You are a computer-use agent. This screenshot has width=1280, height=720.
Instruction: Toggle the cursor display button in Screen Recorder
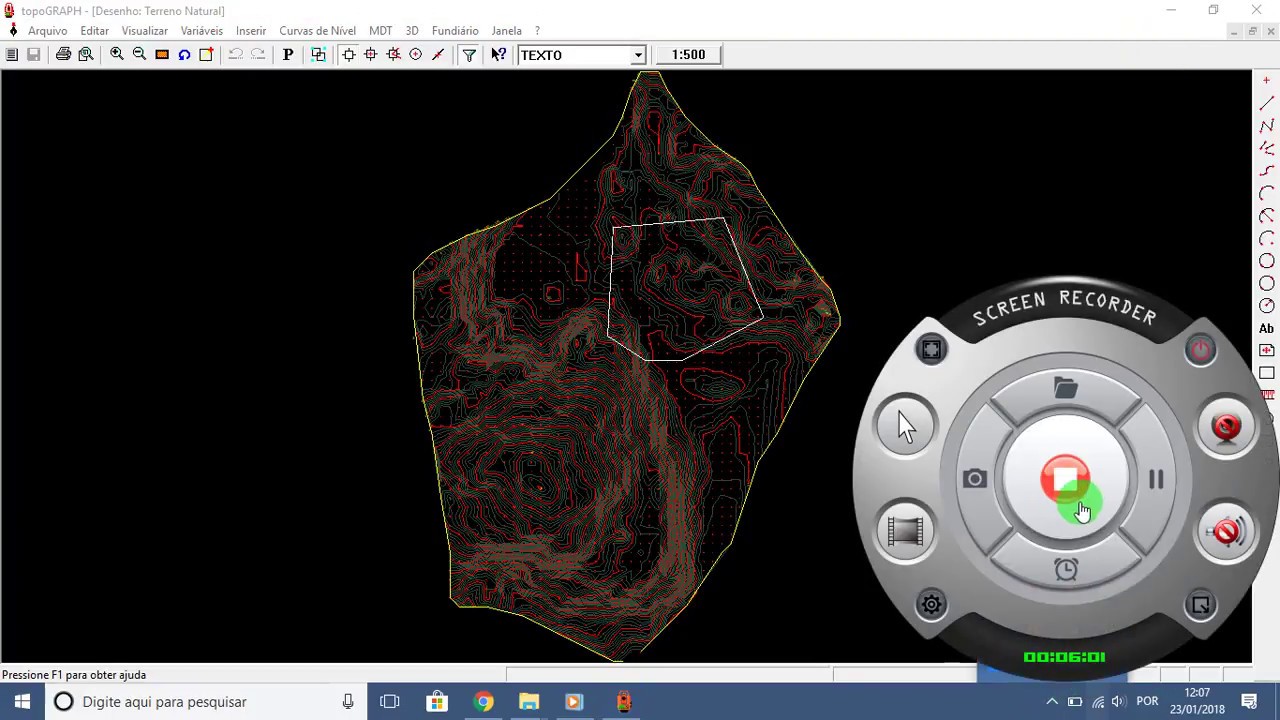click(905, 426)
